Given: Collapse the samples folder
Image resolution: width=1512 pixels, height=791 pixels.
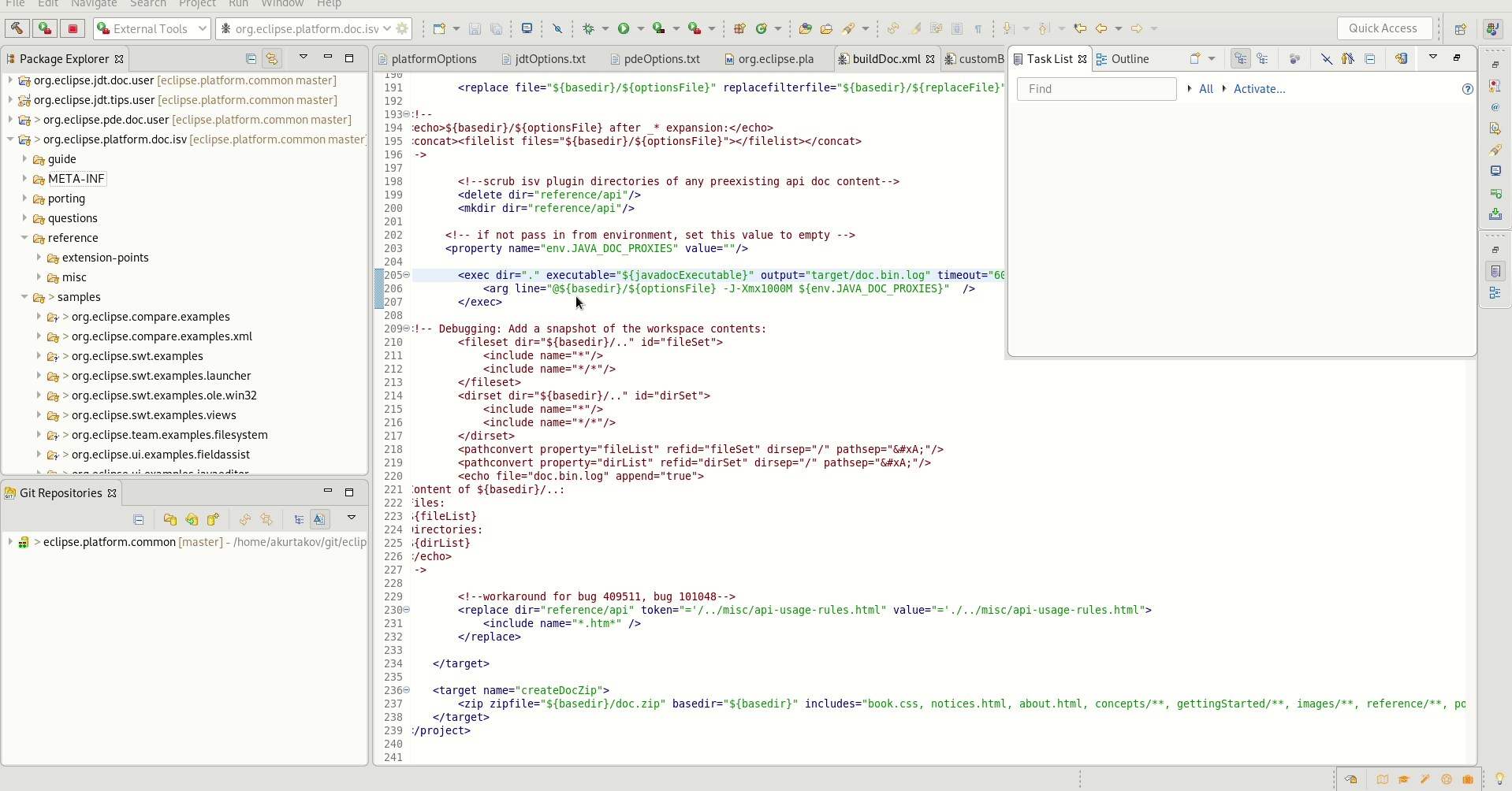Looking at the screenshot, I should (x=24, y=297).
